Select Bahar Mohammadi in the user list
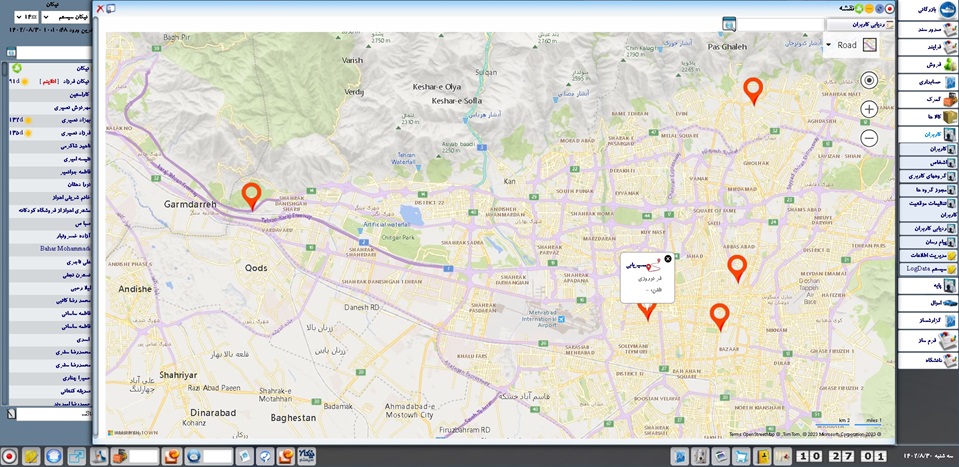The width and height of the screenshot is (959, 467). pos(50,249)
